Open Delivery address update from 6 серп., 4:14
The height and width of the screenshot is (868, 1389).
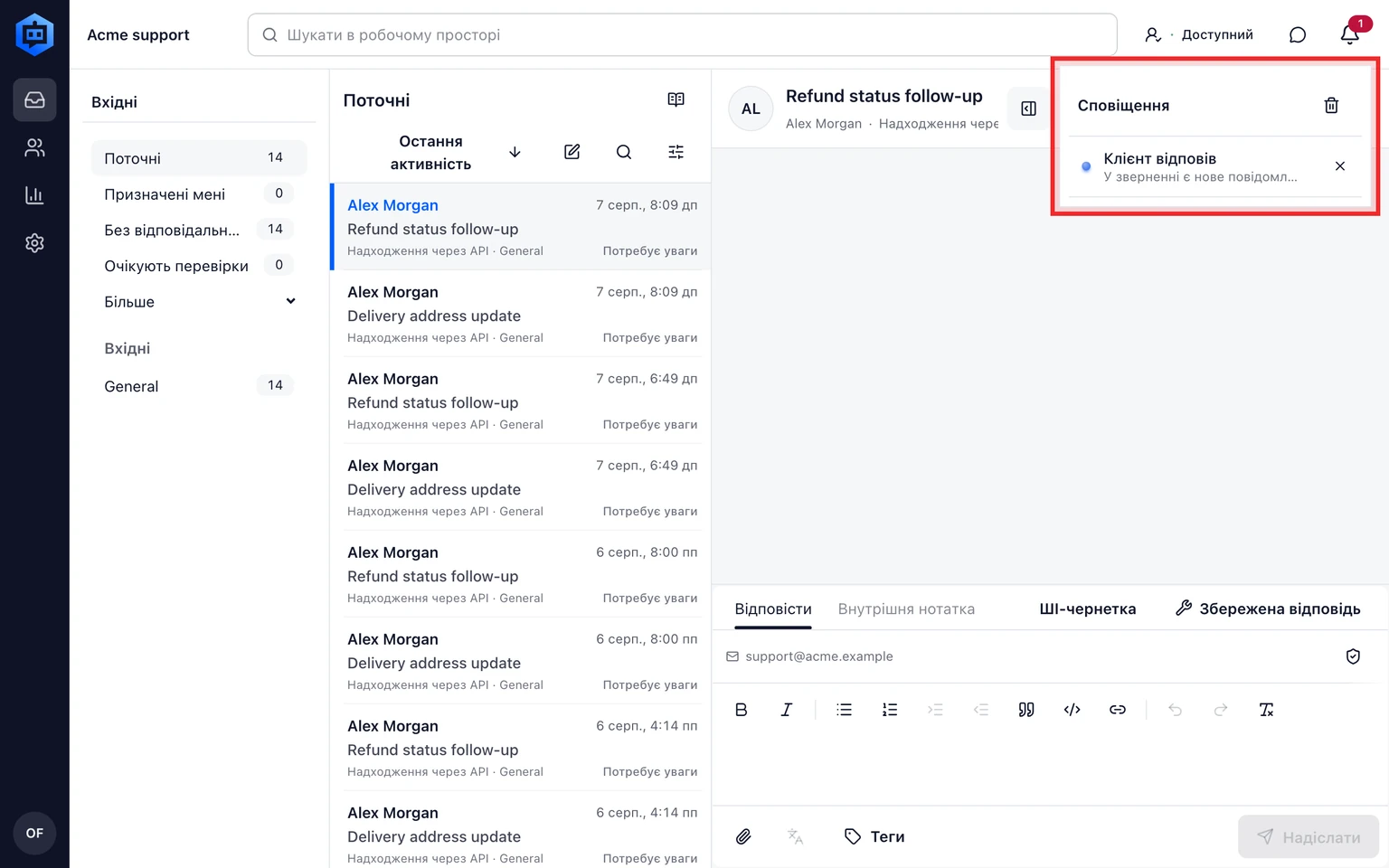(521, 830)
